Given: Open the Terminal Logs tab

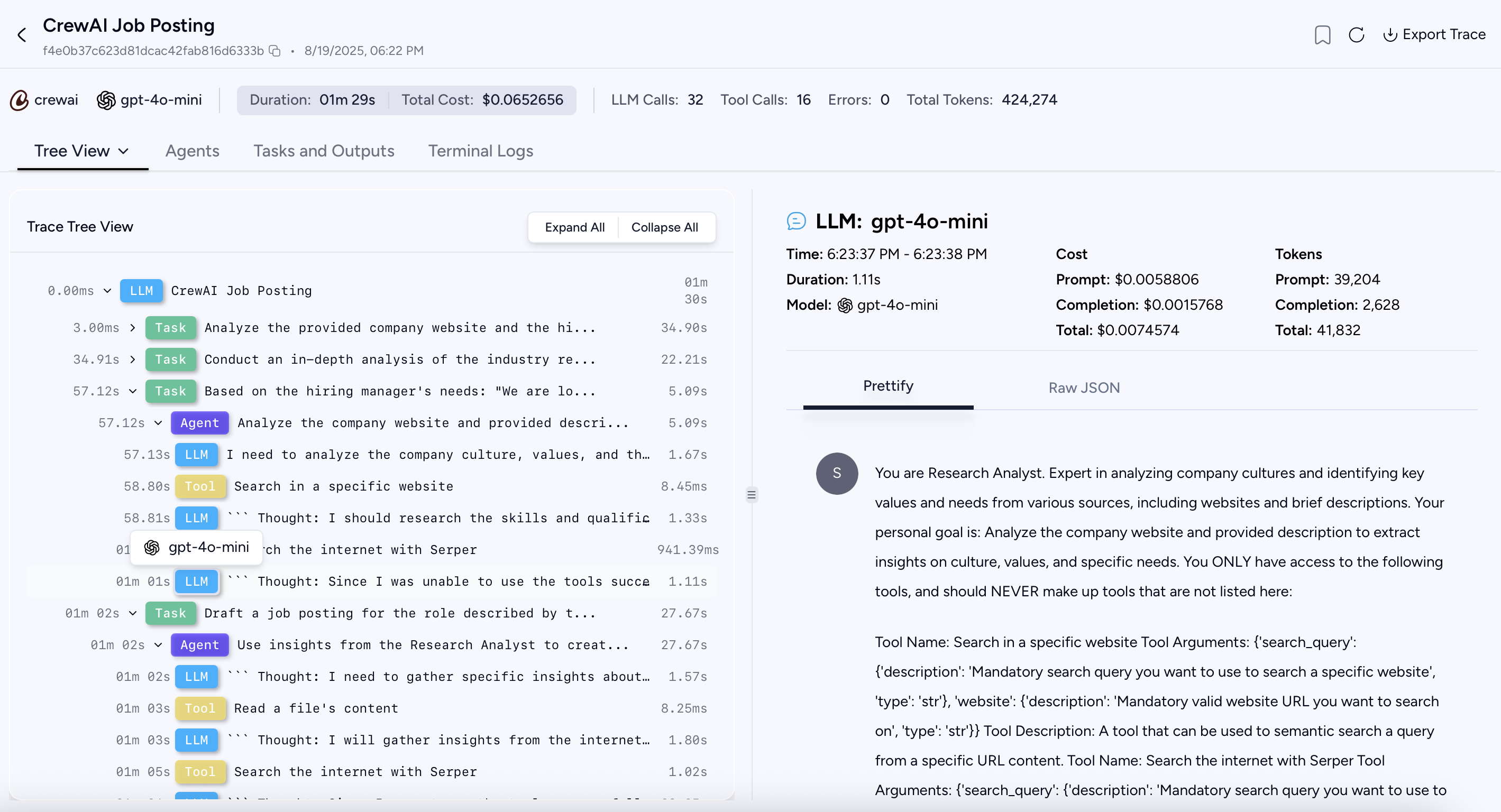Looking at the screenshot, I should (480, 151).
